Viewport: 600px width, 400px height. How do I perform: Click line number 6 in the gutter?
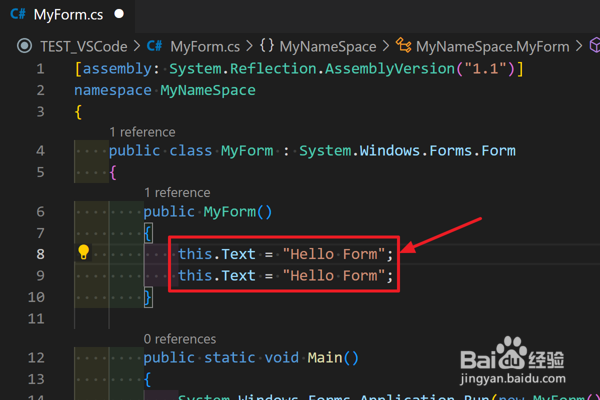[x=41, y=212]
